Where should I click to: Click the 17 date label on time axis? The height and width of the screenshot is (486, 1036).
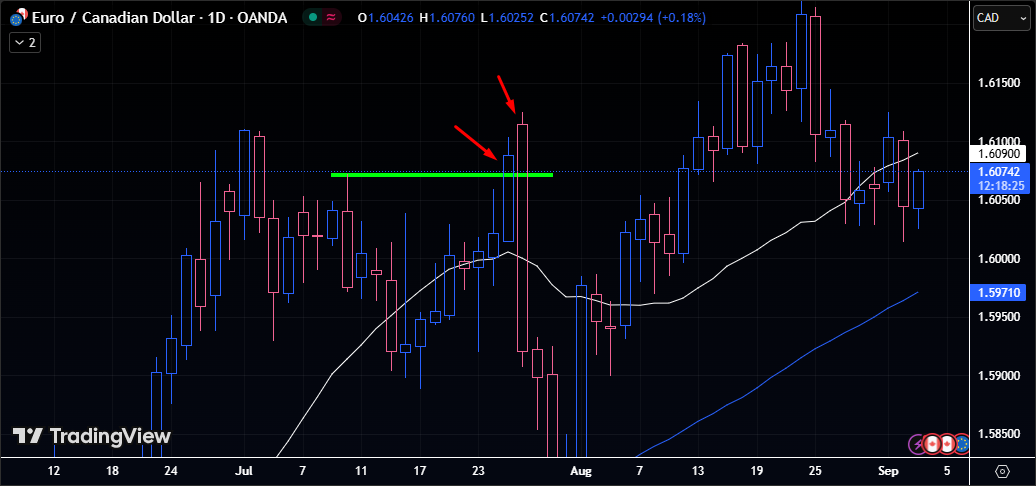coord(420,471)
